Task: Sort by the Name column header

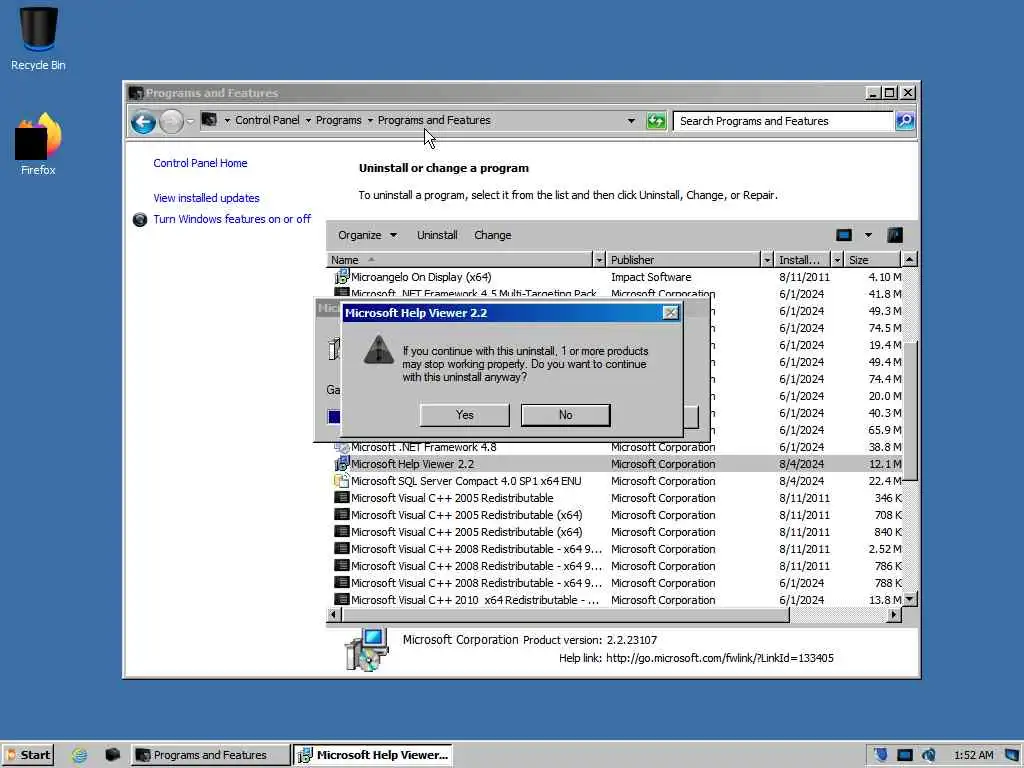Action: tap(459, 260)
